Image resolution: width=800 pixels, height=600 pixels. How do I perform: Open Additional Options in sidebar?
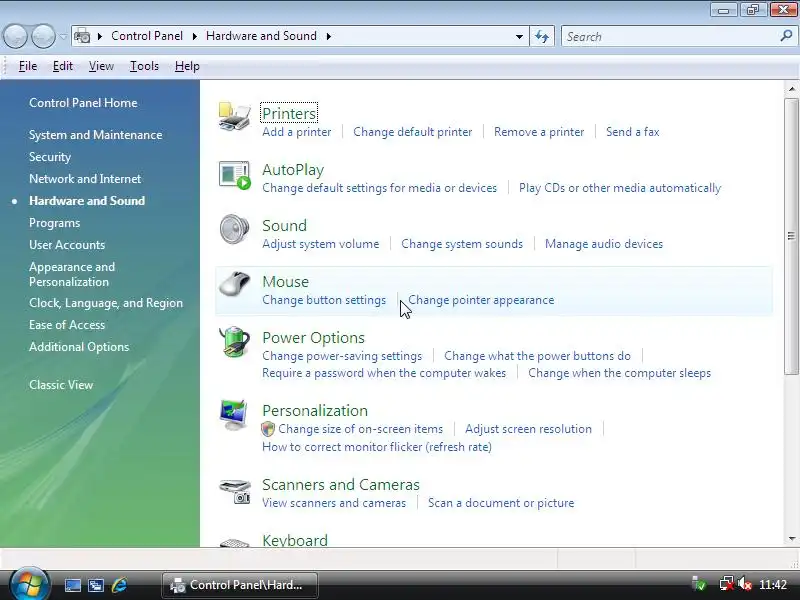(79, 346)
